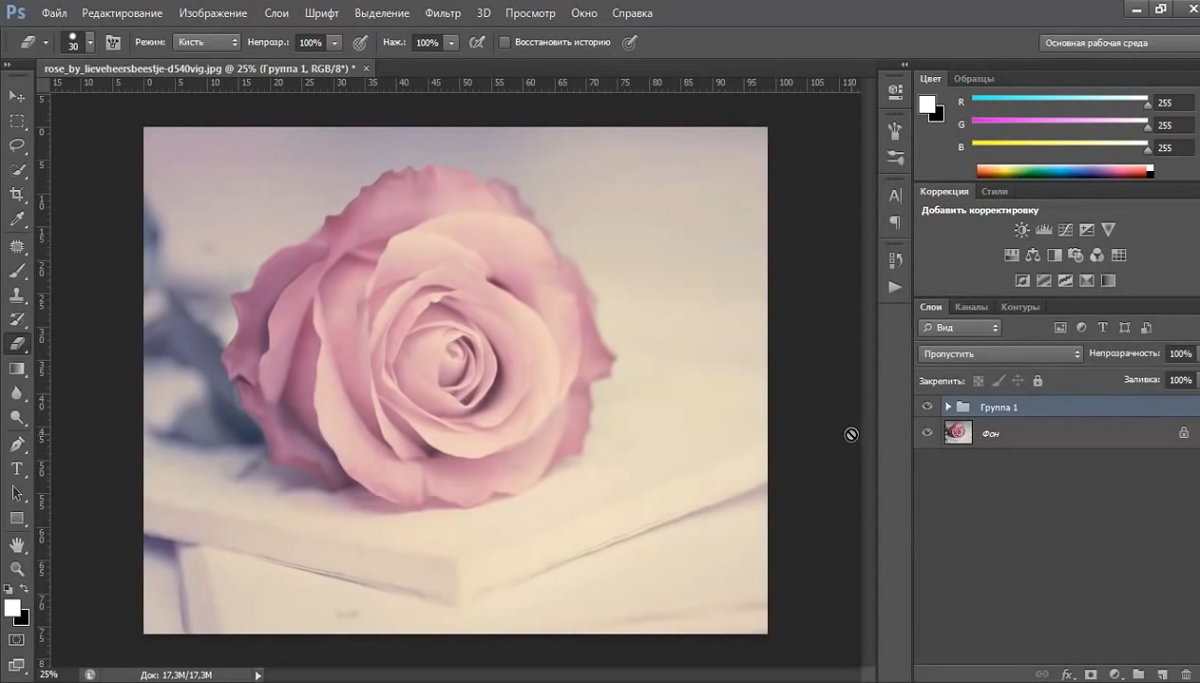
Task: Add a Color Balance adjustment (scales icon)
Action: pos(1033,255)
